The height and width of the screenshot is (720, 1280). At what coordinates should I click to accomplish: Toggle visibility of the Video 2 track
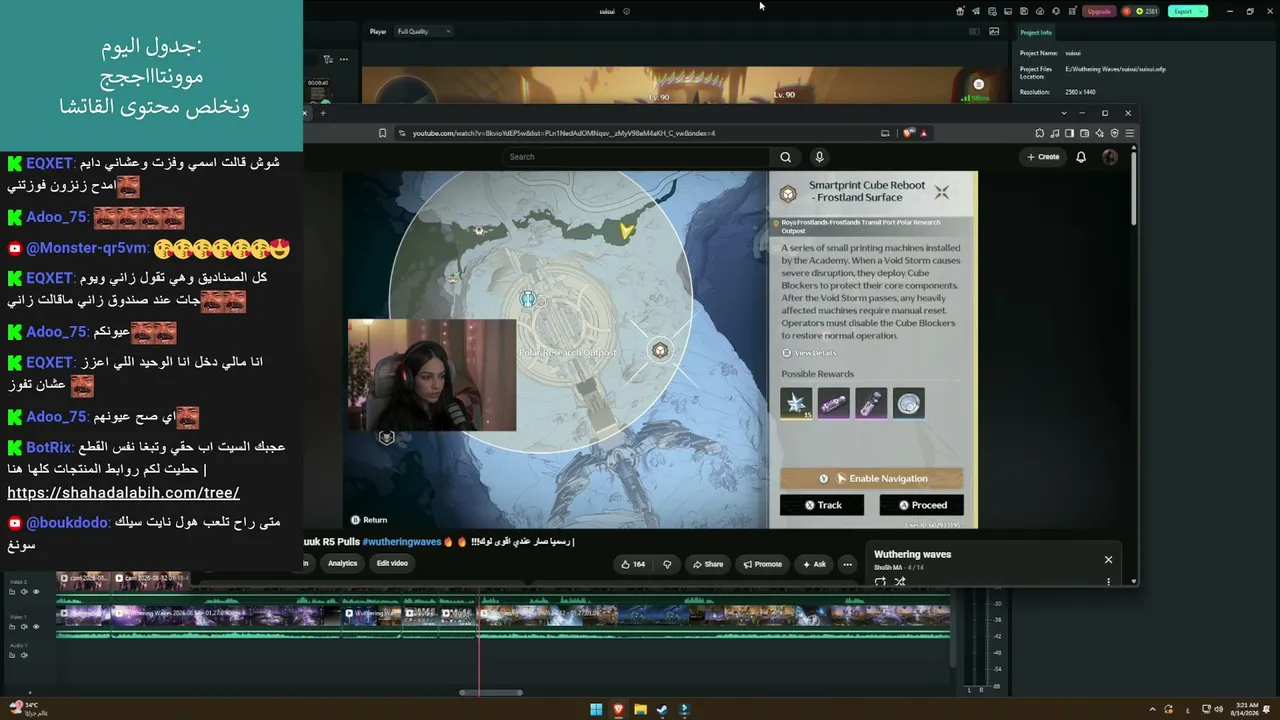36,592
